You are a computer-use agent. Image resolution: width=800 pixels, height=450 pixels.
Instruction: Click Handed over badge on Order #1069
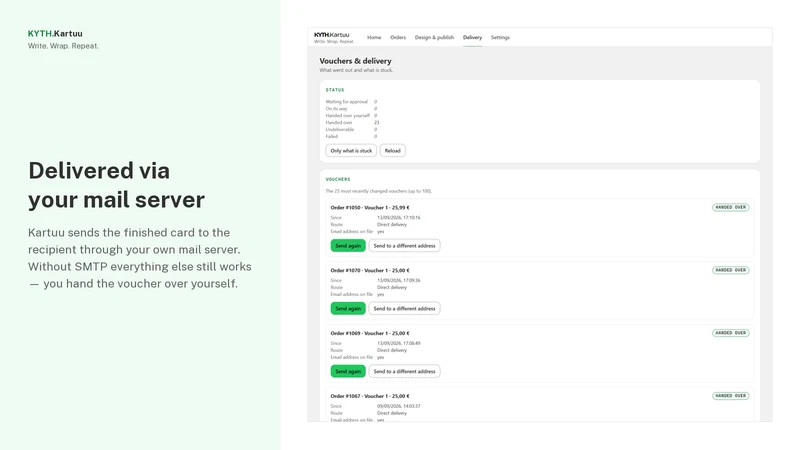pyautogui.click(x=731, y=333)
